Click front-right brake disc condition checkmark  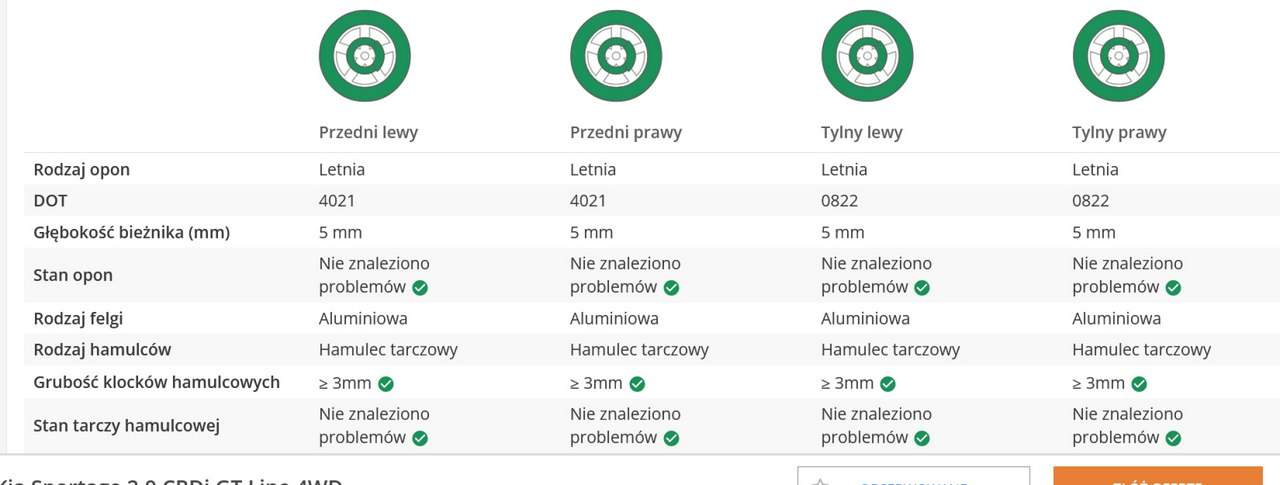coord(671,438)
